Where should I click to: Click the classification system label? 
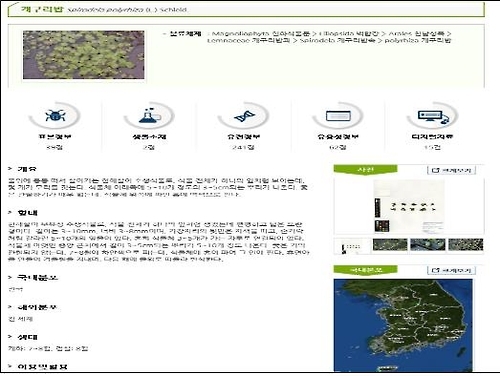(x=185, y=34)
